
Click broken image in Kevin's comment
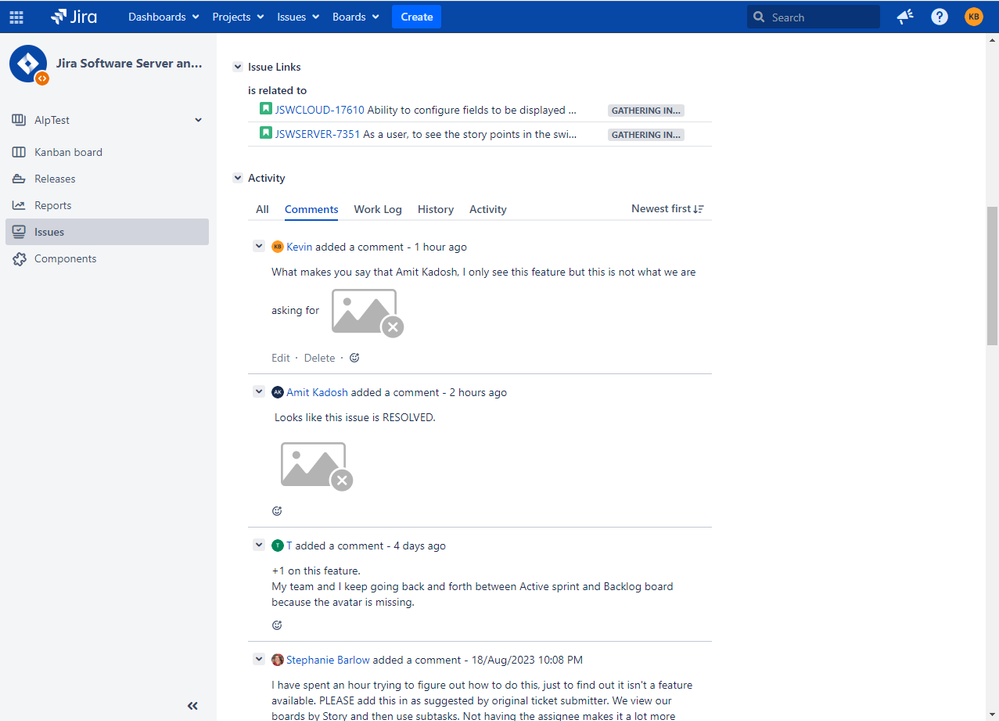pyautogui.click(x=368, y=313)
